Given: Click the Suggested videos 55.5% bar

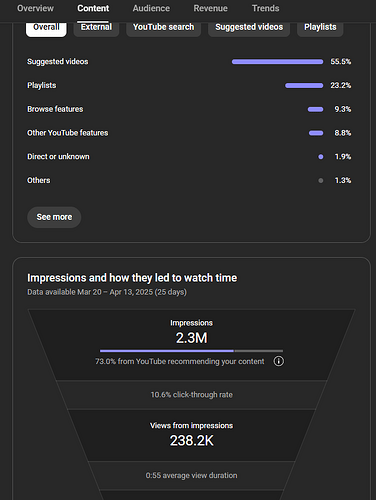Looking at the screenshot, I should coord(277,62).
